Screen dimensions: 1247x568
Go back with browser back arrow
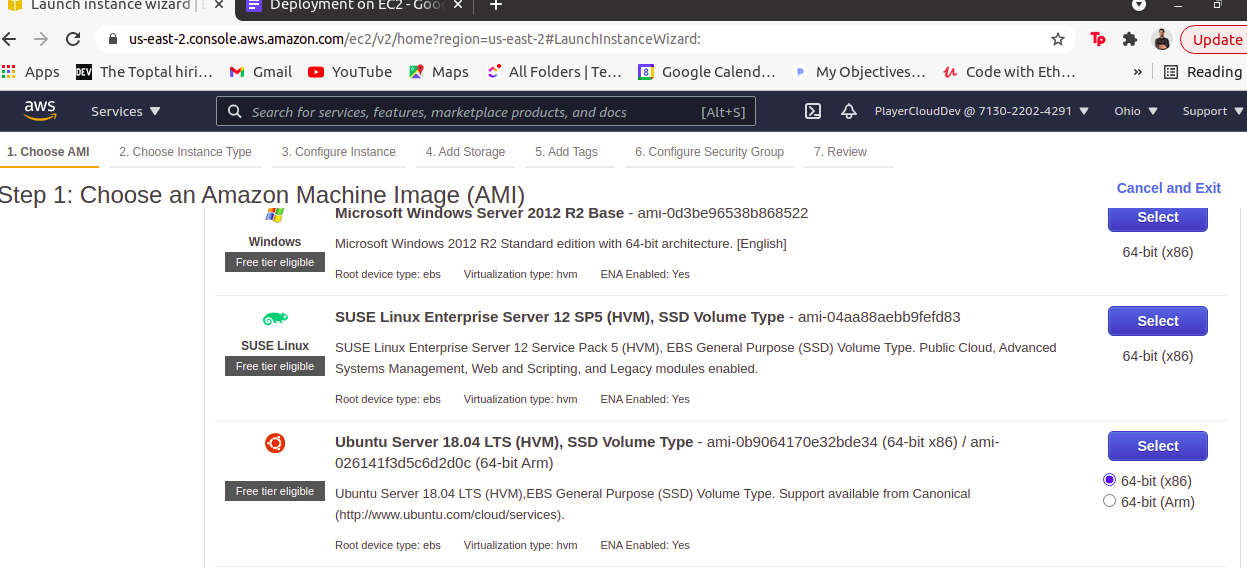10,39
